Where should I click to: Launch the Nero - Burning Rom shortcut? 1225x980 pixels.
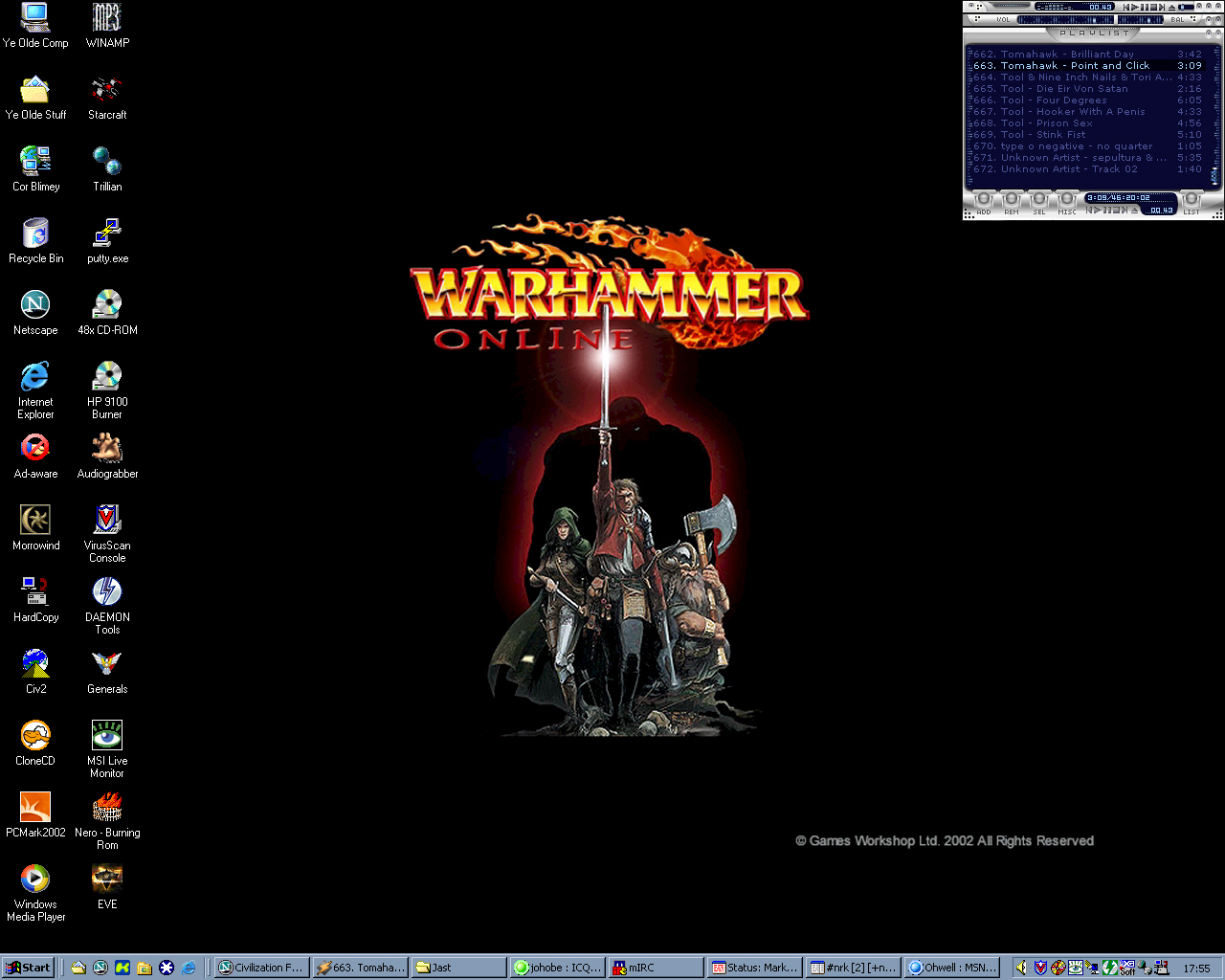point(107,821)
